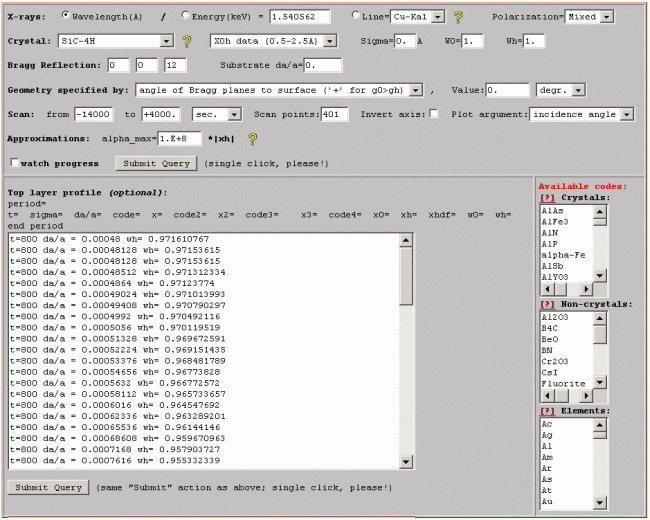Open the geometry specification dropdown
This screenshot has height=520, width=650.
click(x=415, y=90)
